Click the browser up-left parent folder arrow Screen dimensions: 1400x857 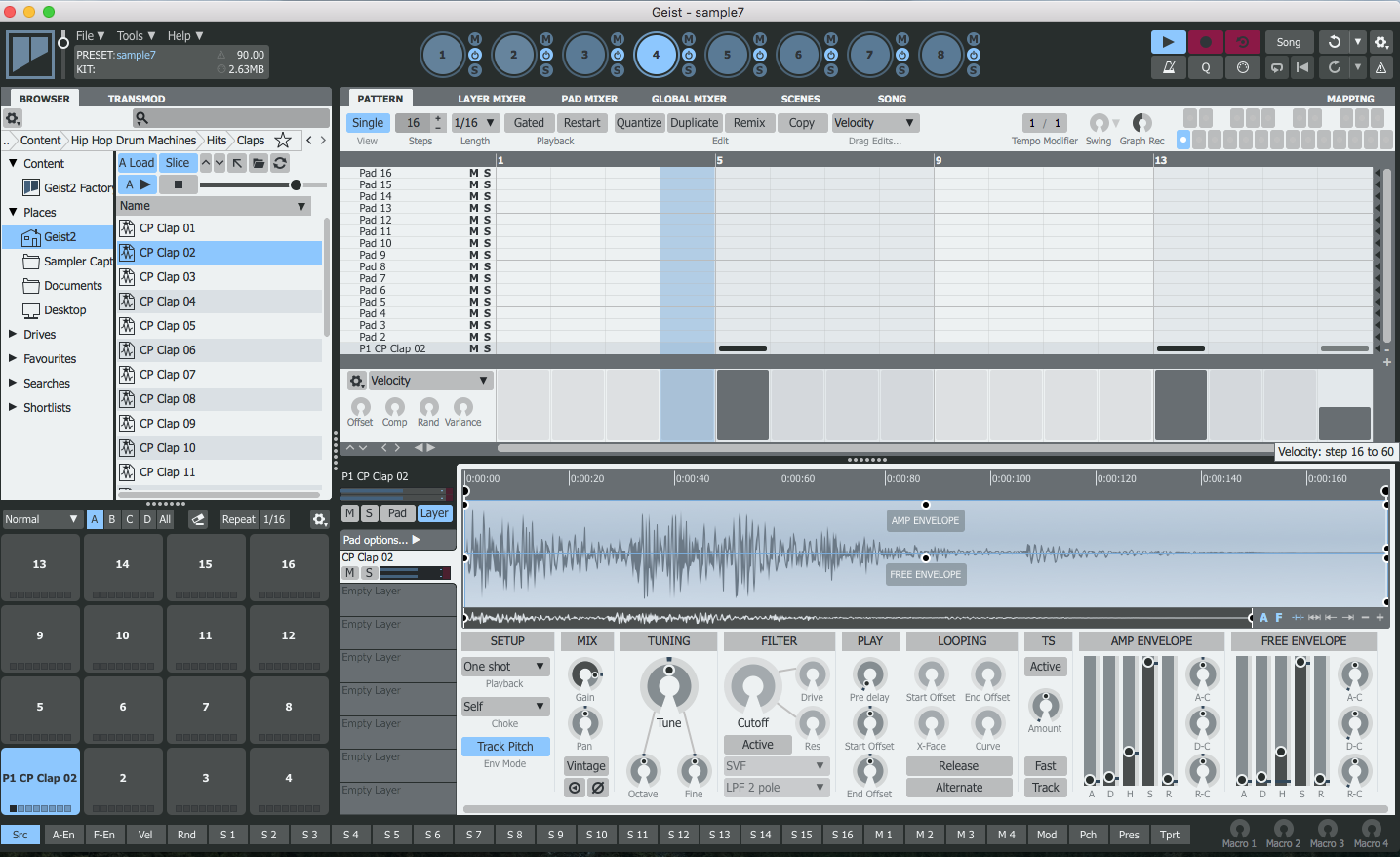(237, 163)
